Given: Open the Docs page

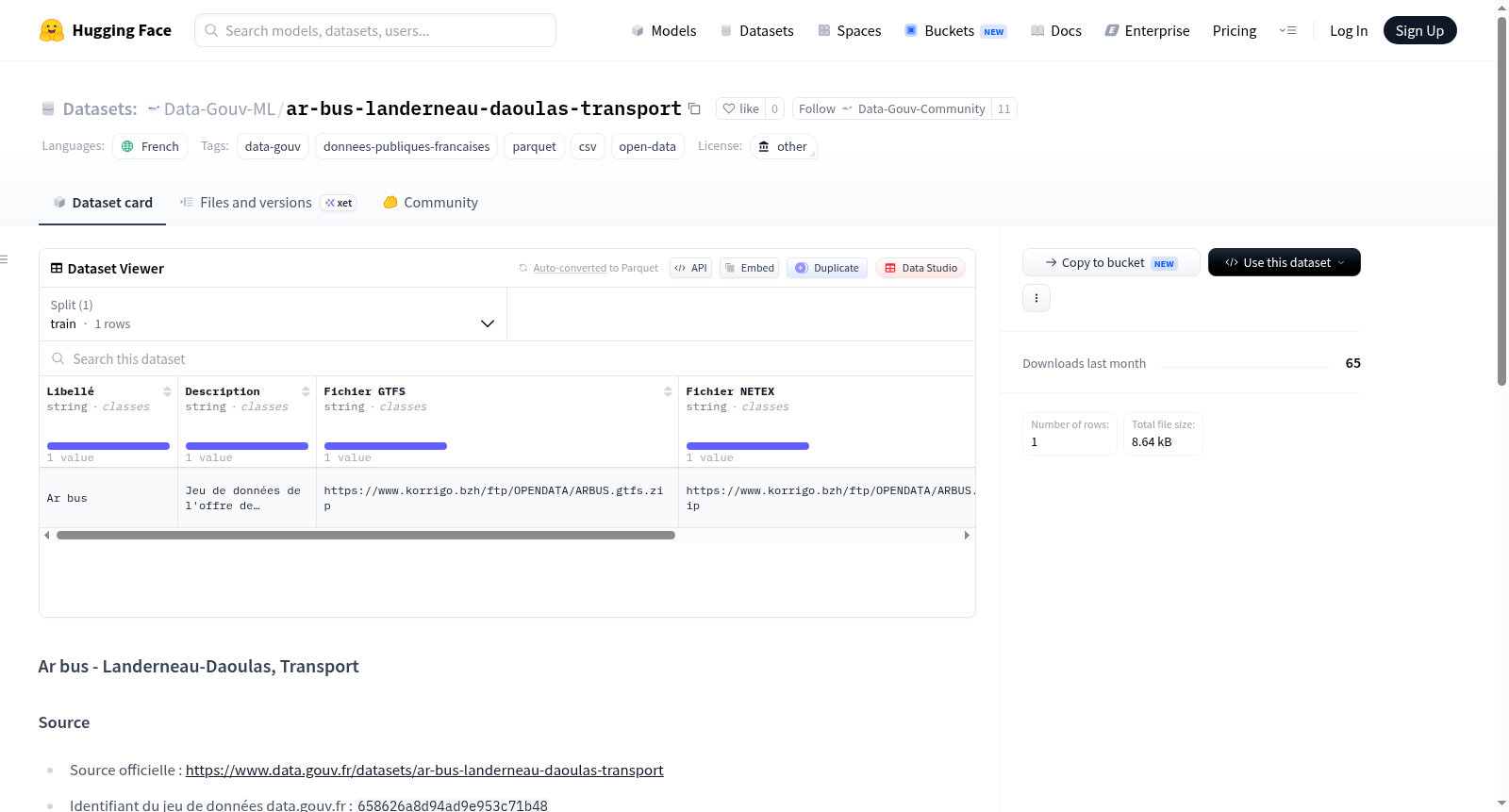Looking at the screenshot, I should tap(1055, 30).
